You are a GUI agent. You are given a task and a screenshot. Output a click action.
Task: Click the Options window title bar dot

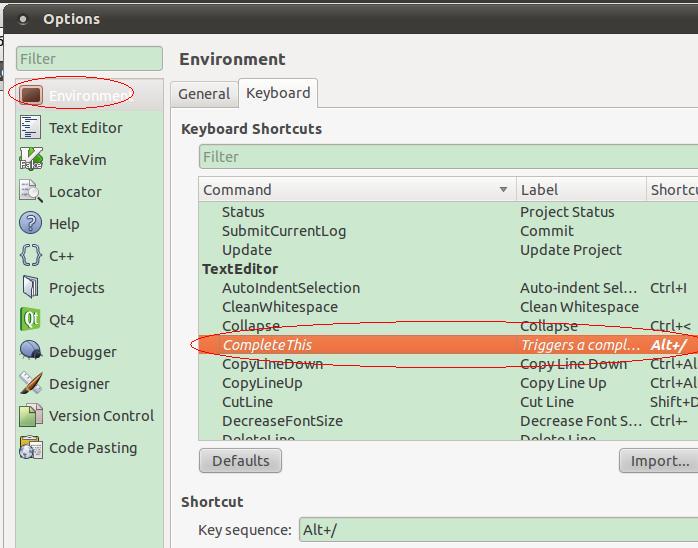(23, 19)
